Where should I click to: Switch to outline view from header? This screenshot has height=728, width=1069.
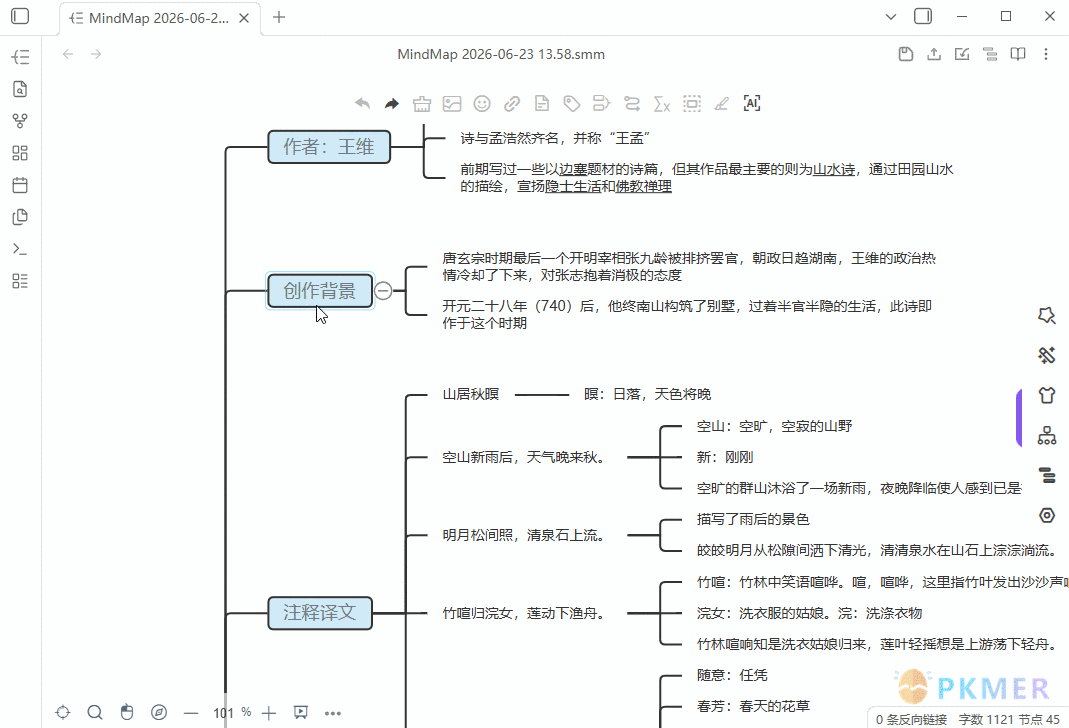coord(990,54)
